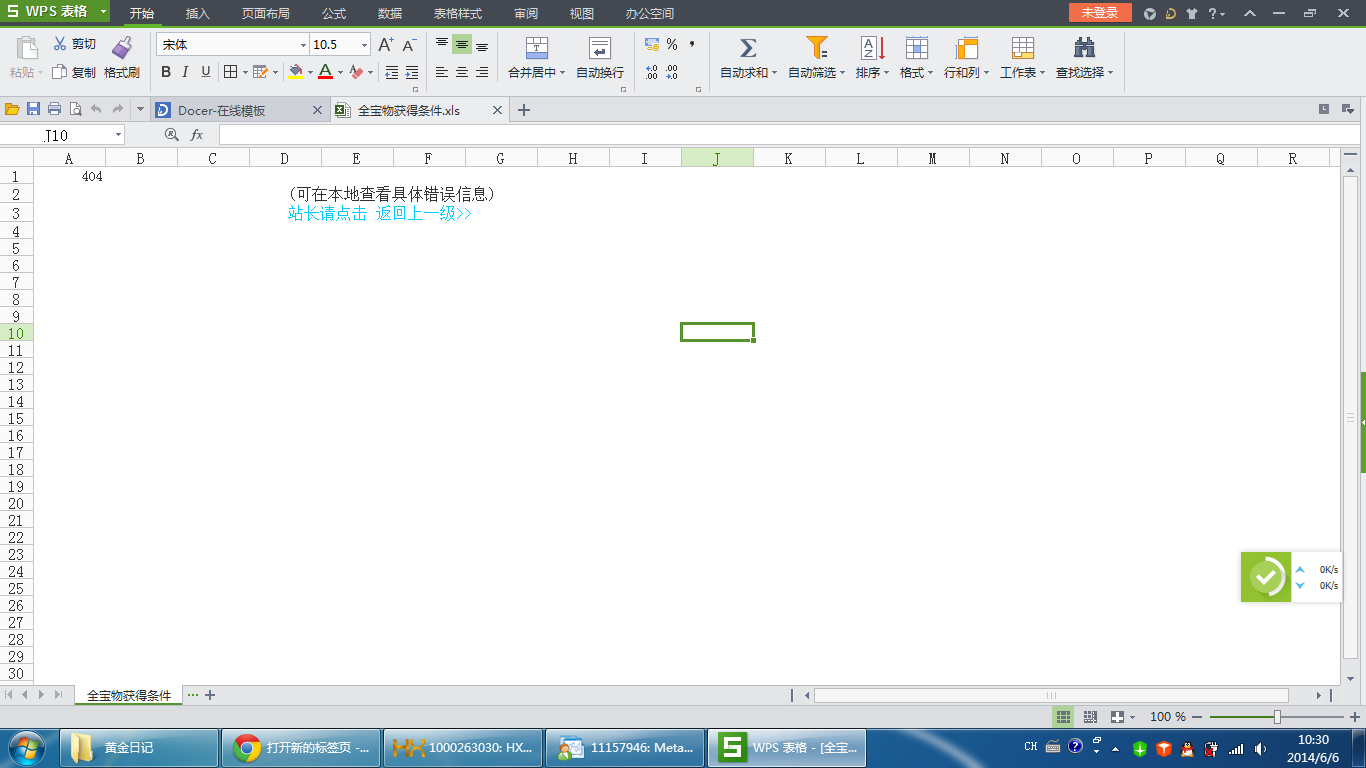
Task: Click the AutoFilter (自动筛选) funnel icon
Action: (817, 48)
